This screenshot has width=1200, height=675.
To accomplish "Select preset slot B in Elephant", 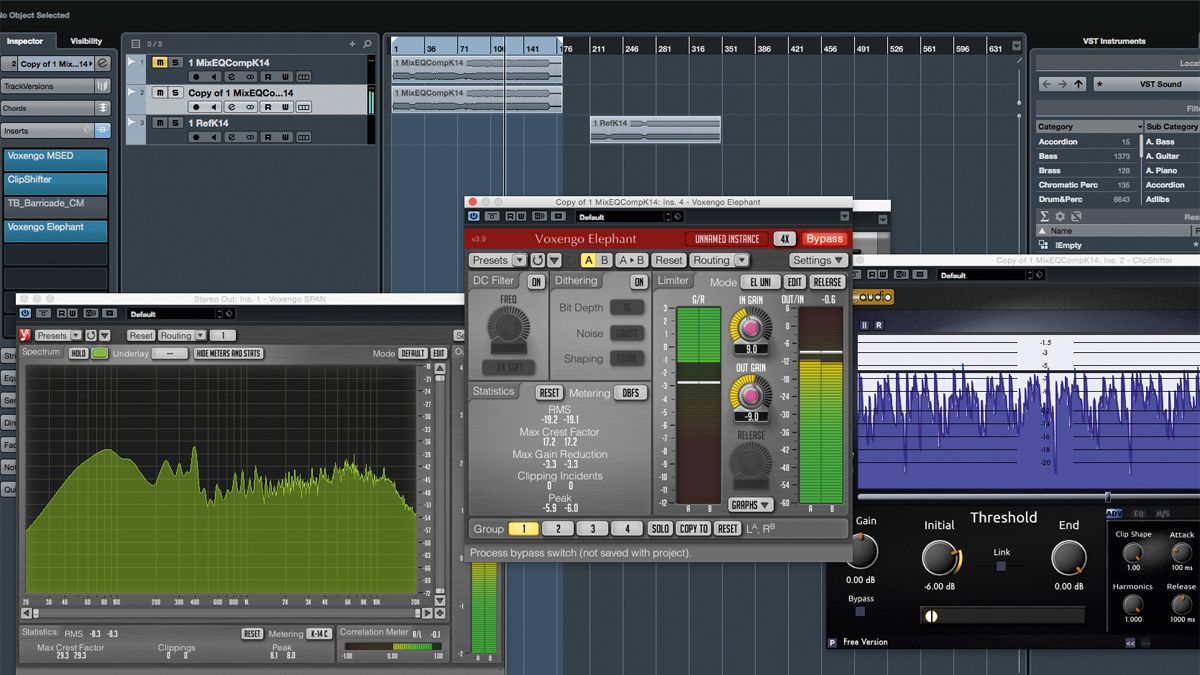I will click(x=603, y=260).
